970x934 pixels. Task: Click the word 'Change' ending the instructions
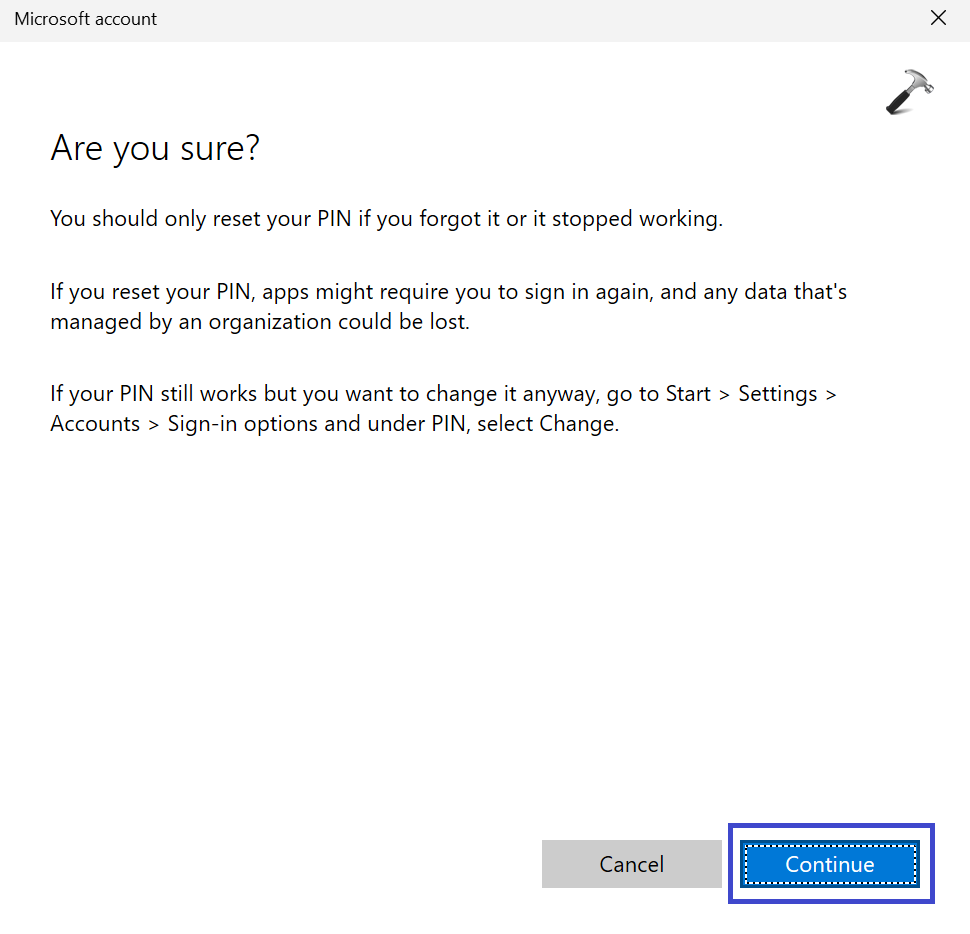coord(576,424)
